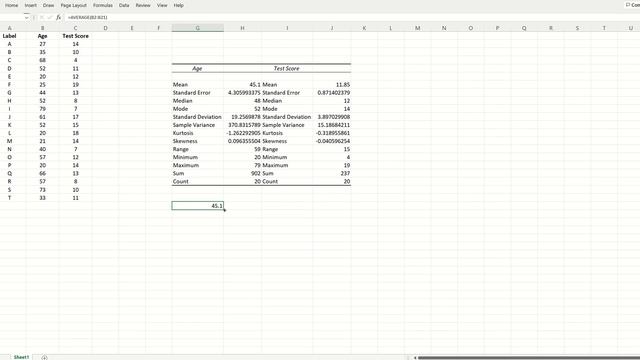The width and height of the screenshot is (640, 360).
Task: Open the Help ribbon tab
Action: click(x=178, y=5)
